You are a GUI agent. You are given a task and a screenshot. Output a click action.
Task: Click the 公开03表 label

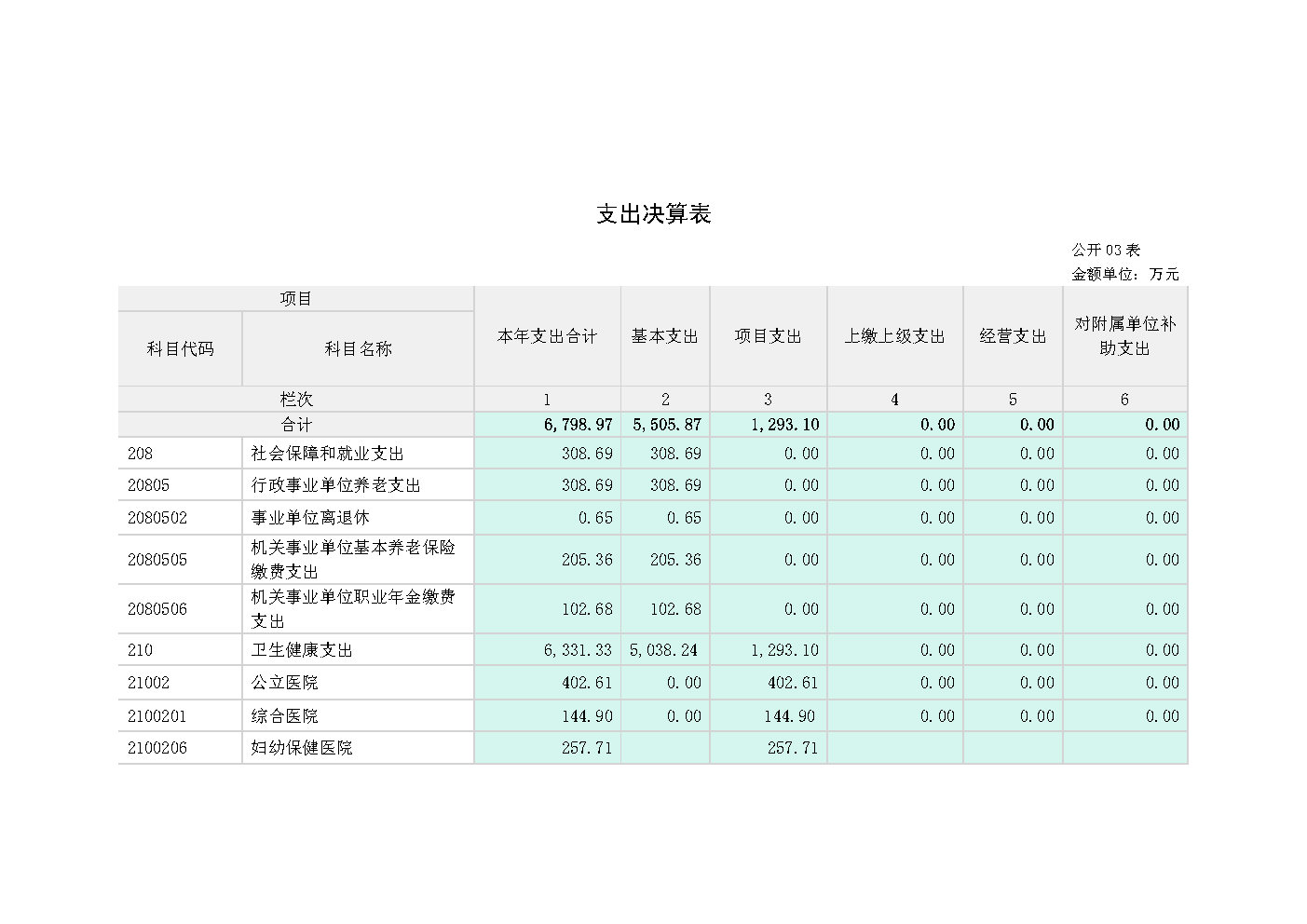click(x=1105, y=250)
